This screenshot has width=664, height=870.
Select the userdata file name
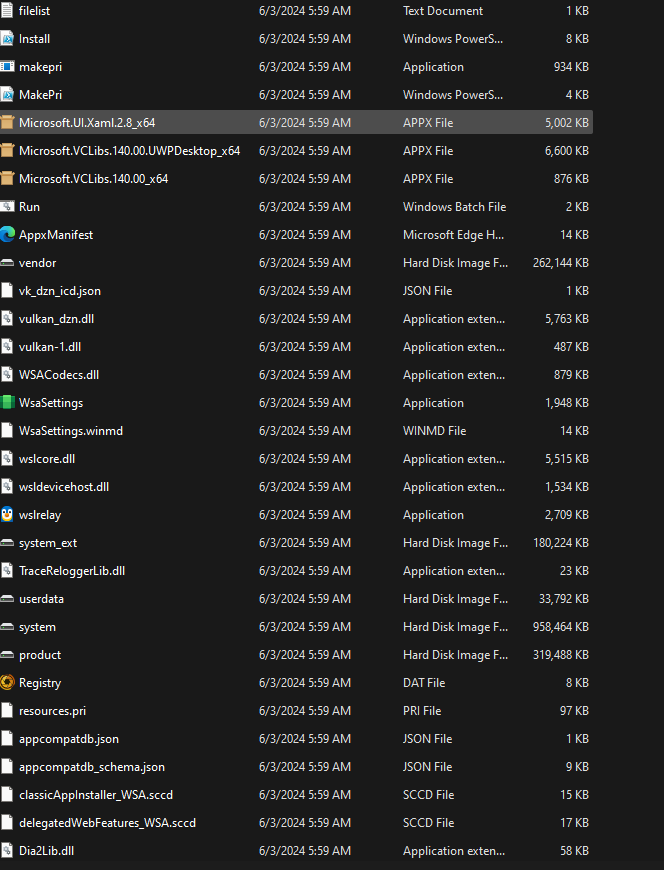tap(42, 599)
